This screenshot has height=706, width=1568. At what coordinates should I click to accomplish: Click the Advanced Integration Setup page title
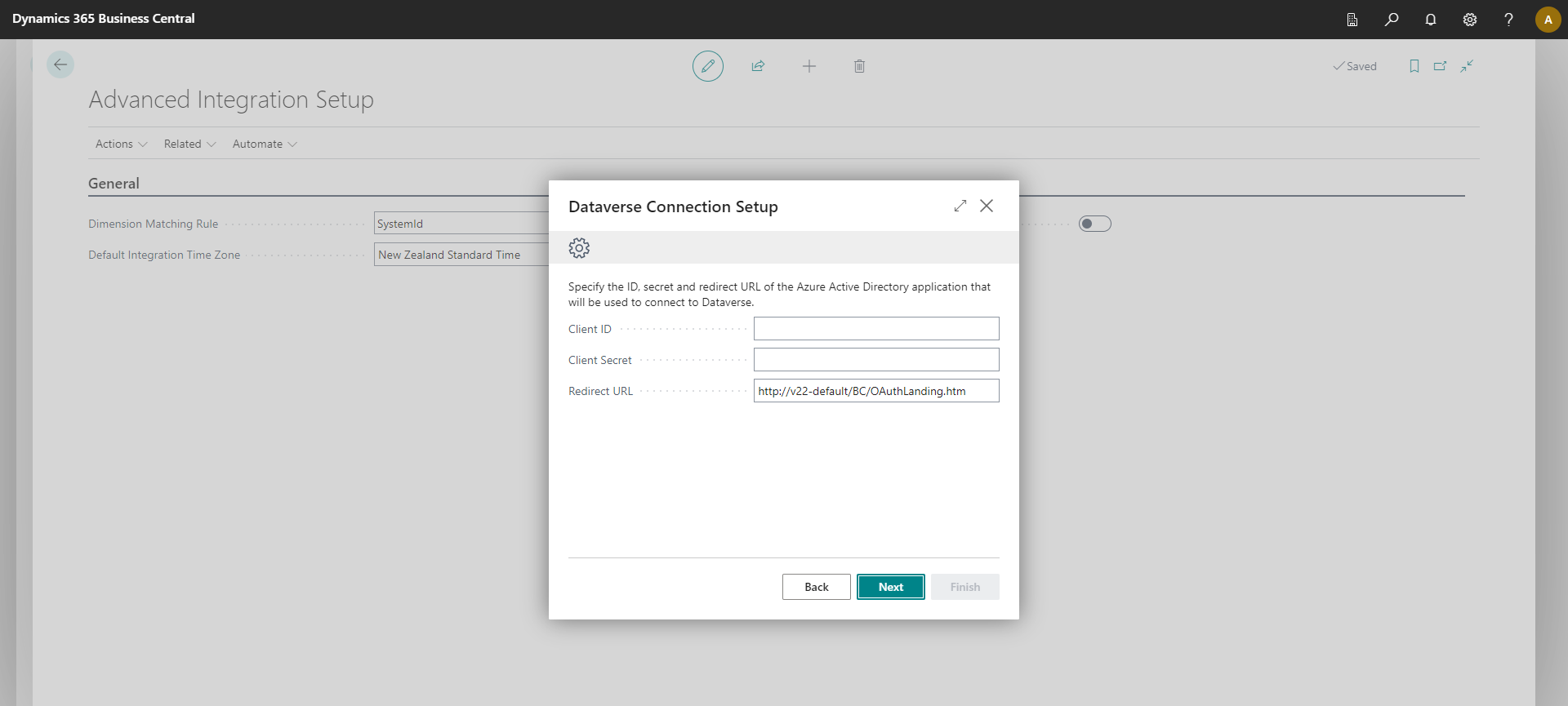[231, 100]
